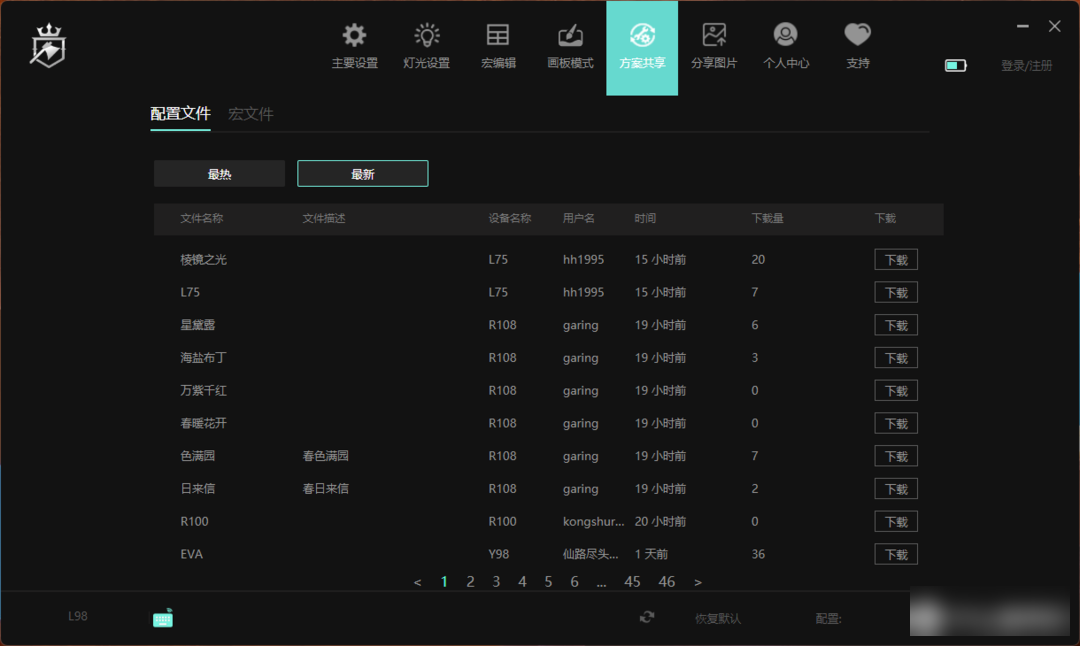This screenshot has width=1080, height=646.
Task: Sort list by 最新
Action: [362, 174]
